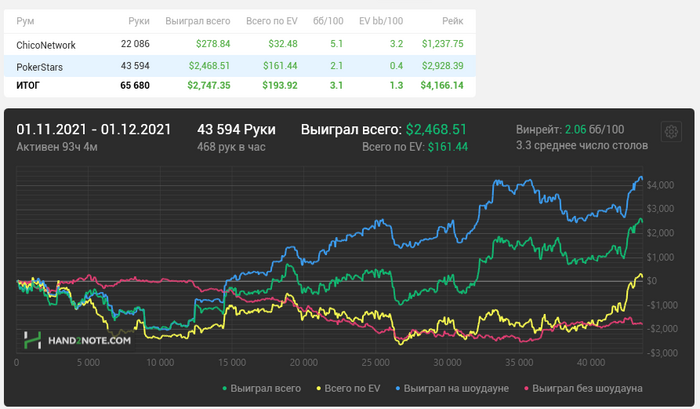This screenshot has height=409, width=700.
Task: Toggle the pink "Выиграл без шоудауна" legend series
Action: (583, 388)
